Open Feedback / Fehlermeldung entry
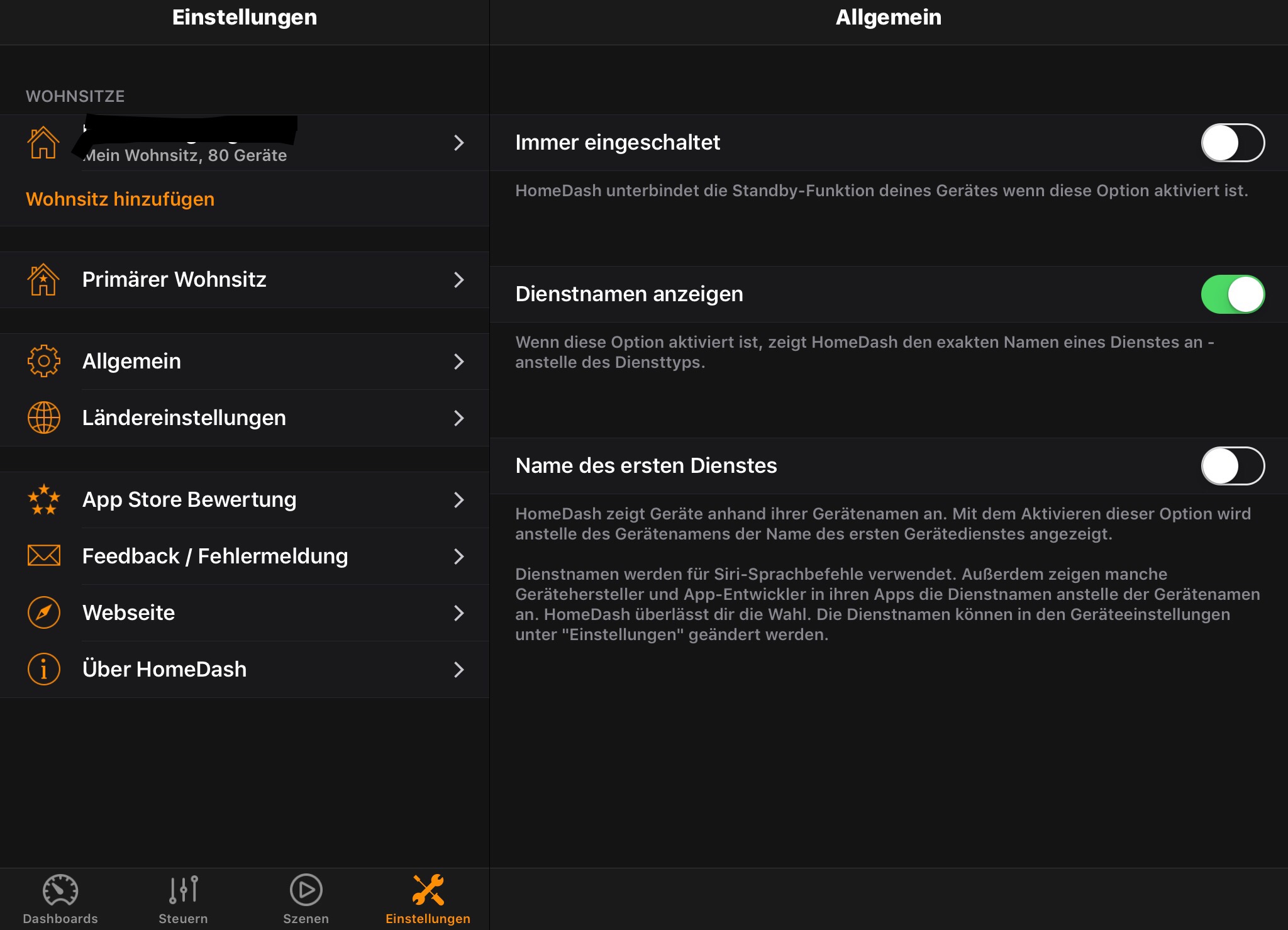The width and height of the screenshot is (1288, 930). point(215,556)
